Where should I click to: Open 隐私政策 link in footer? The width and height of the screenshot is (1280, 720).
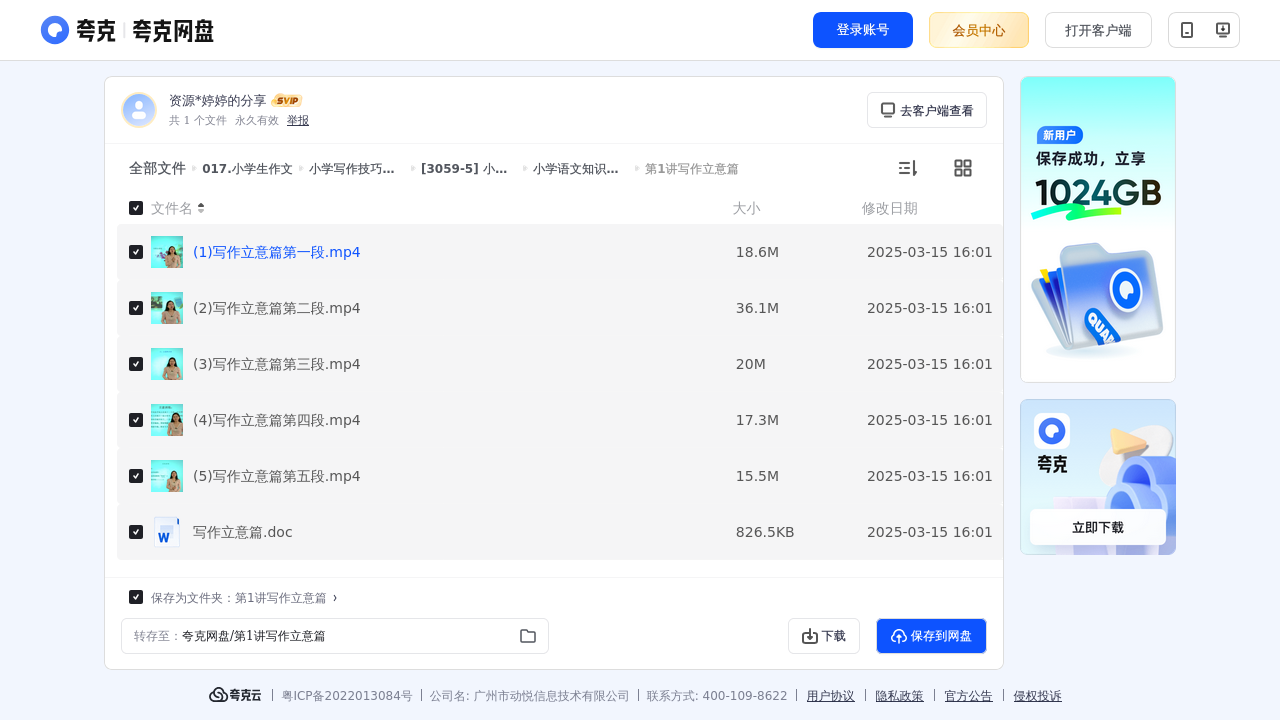coord(900,696)
